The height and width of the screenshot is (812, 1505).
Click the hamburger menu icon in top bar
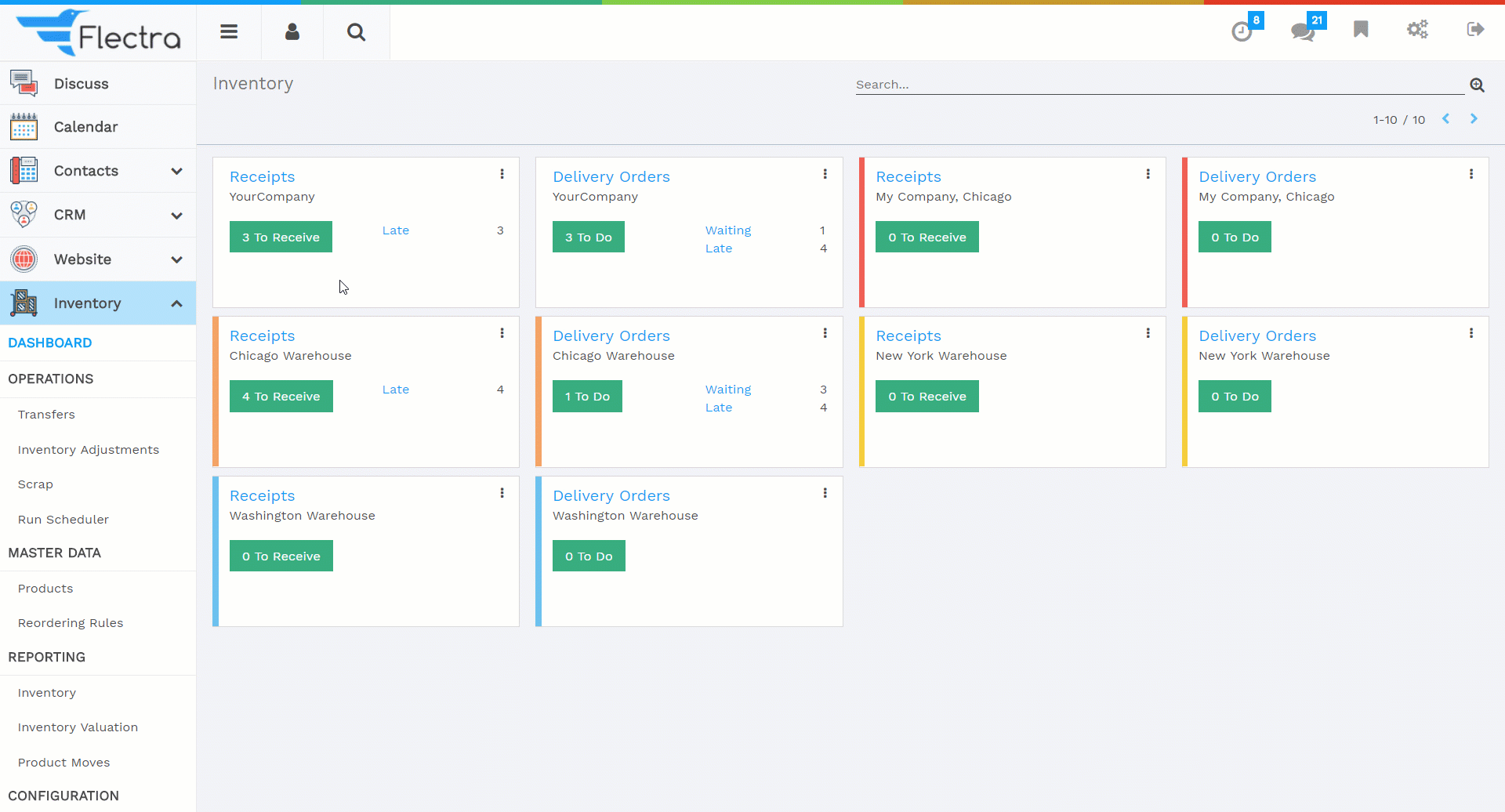[x=229, y=32]
